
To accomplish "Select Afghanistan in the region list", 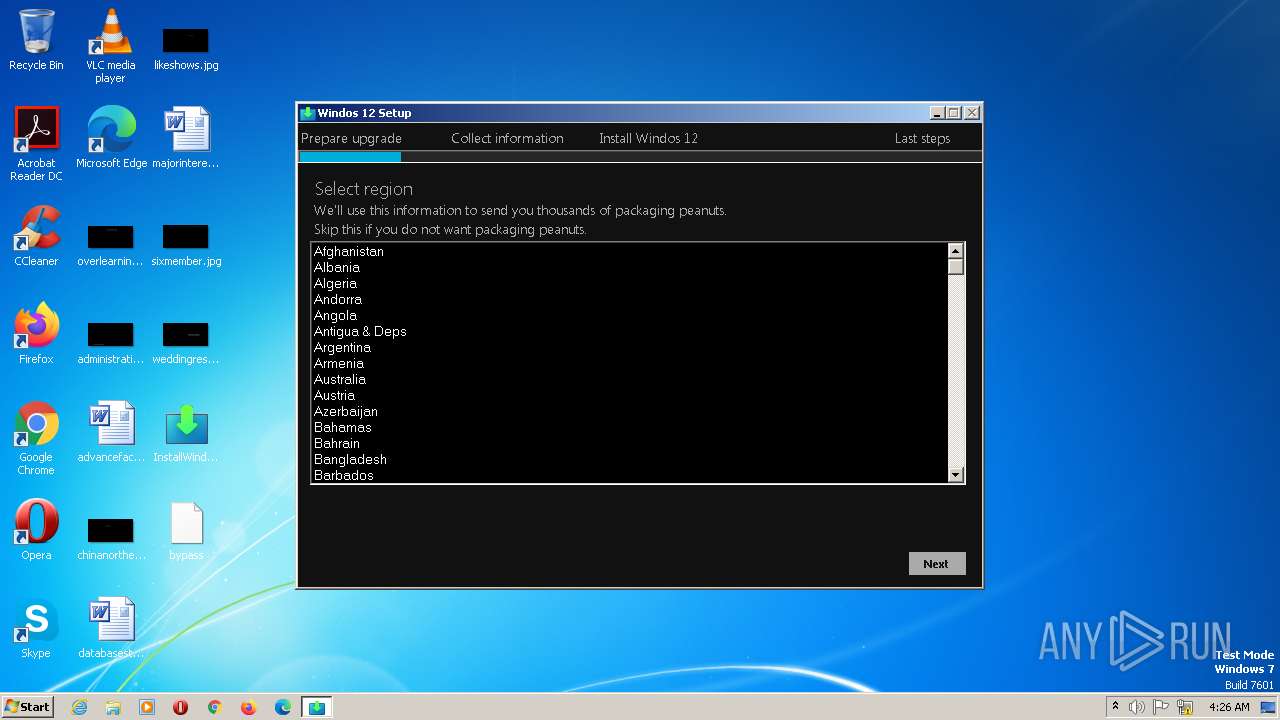I will pos(629,251).
